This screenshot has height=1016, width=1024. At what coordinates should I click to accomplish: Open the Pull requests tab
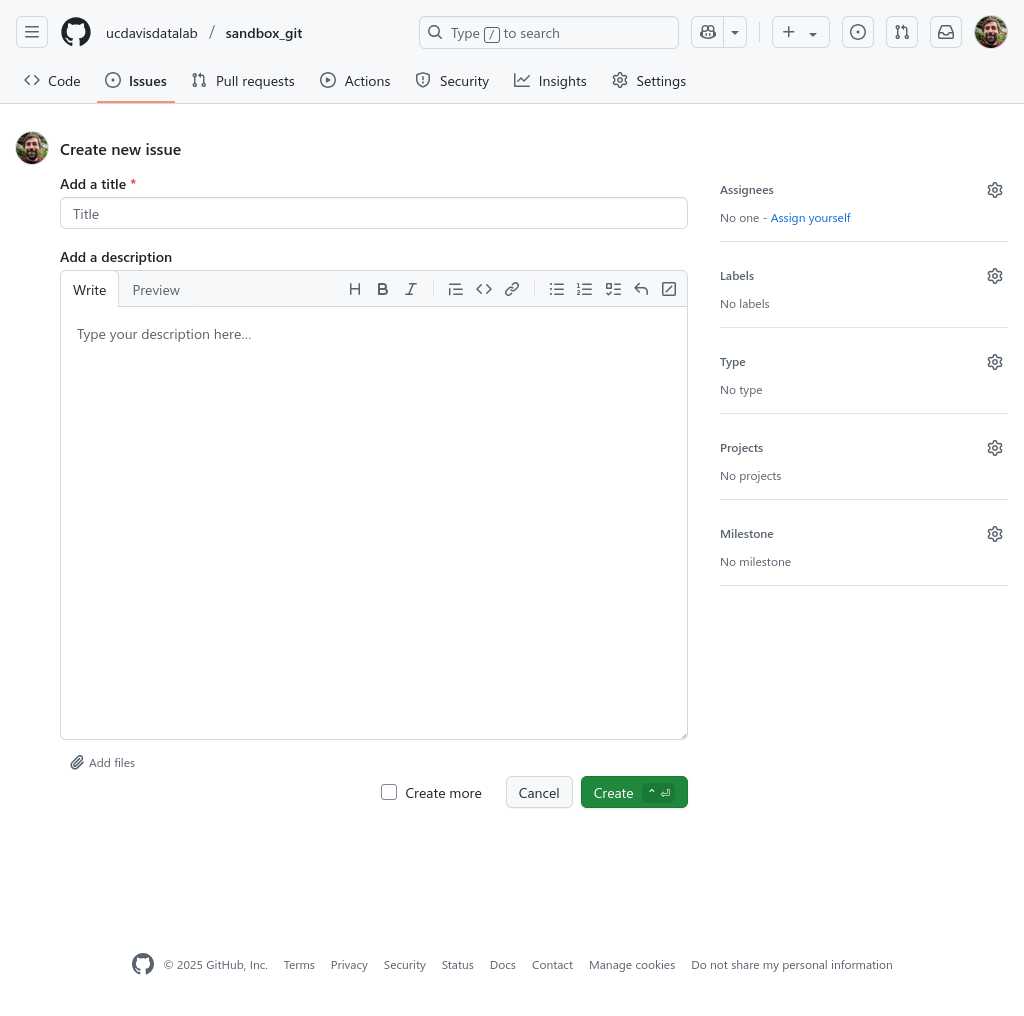tap(243, 81)
